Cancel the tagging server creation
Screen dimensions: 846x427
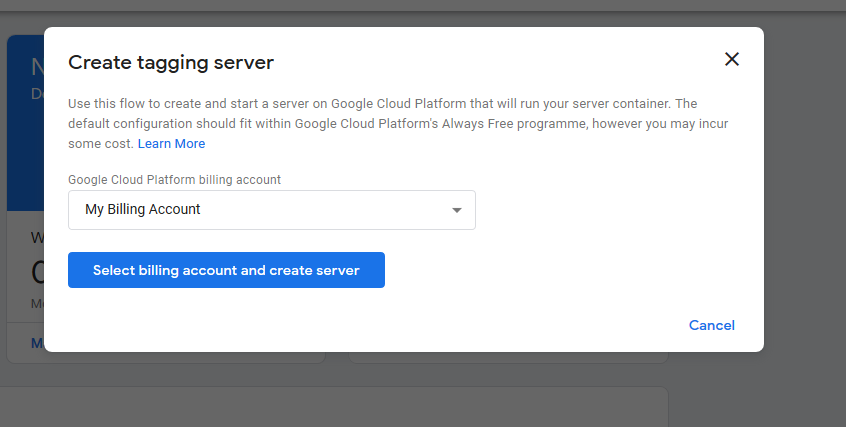pyautogui.click(x=712, y=326)
